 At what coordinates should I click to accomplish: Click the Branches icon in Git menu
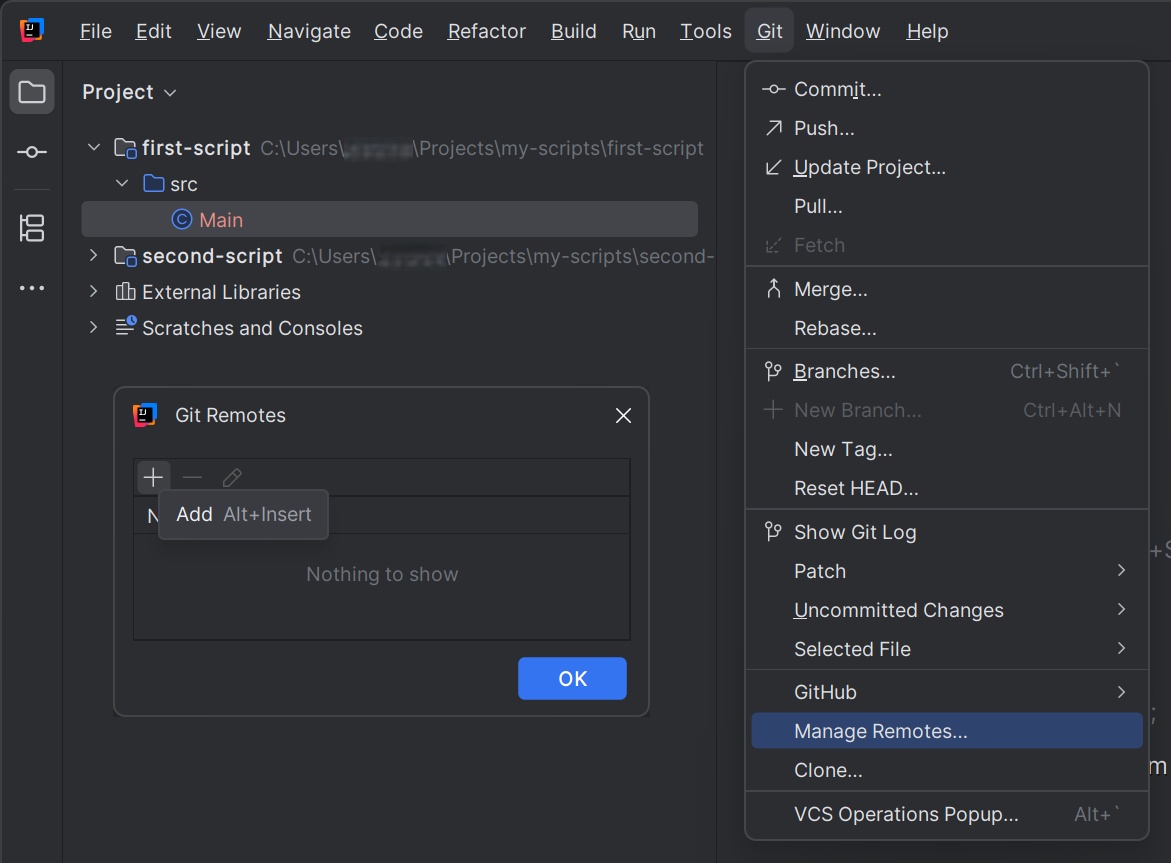point(773,371)
